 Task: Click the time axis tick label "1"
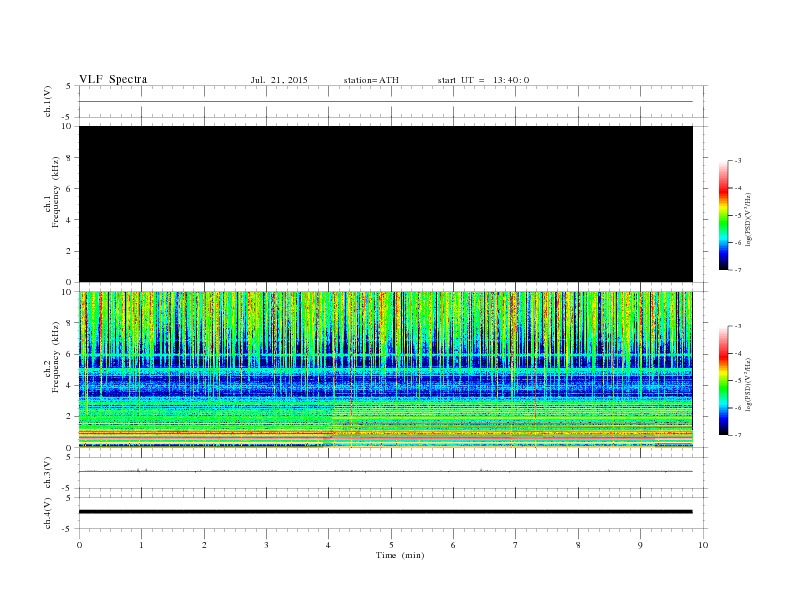141,545
